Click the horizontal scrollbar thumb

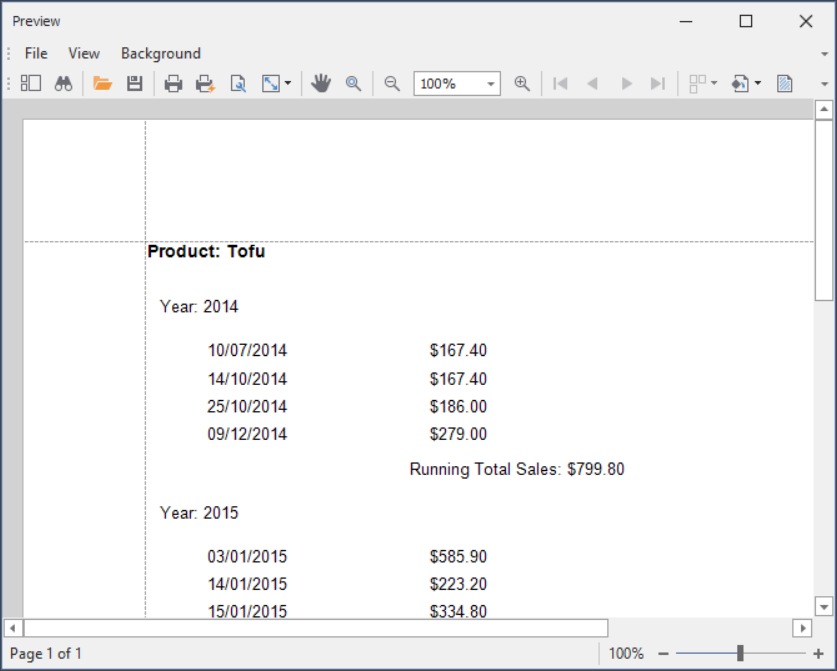click(x=315, y=628)
